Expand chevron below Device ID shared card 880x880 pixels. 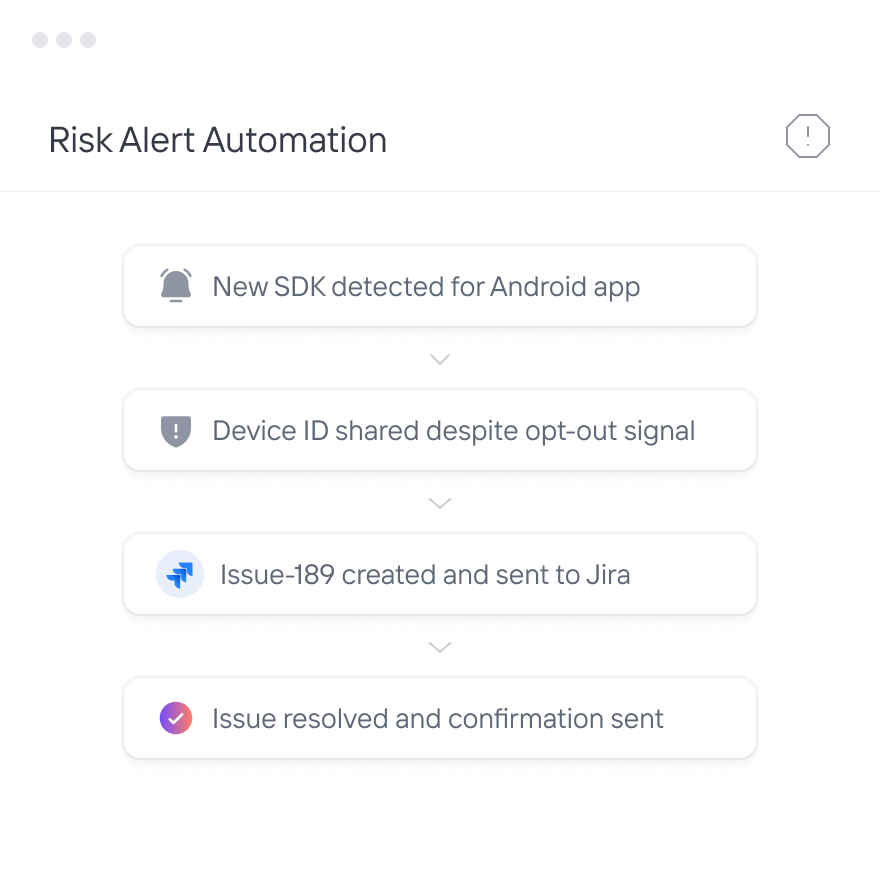coord(440,503)
